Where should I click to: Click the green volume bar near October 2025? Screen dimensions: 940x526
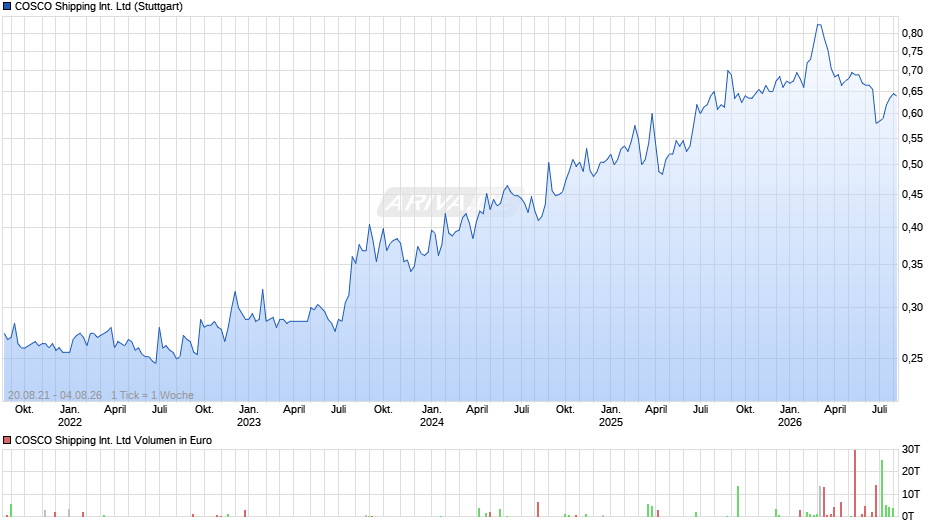tap(738, 501)
